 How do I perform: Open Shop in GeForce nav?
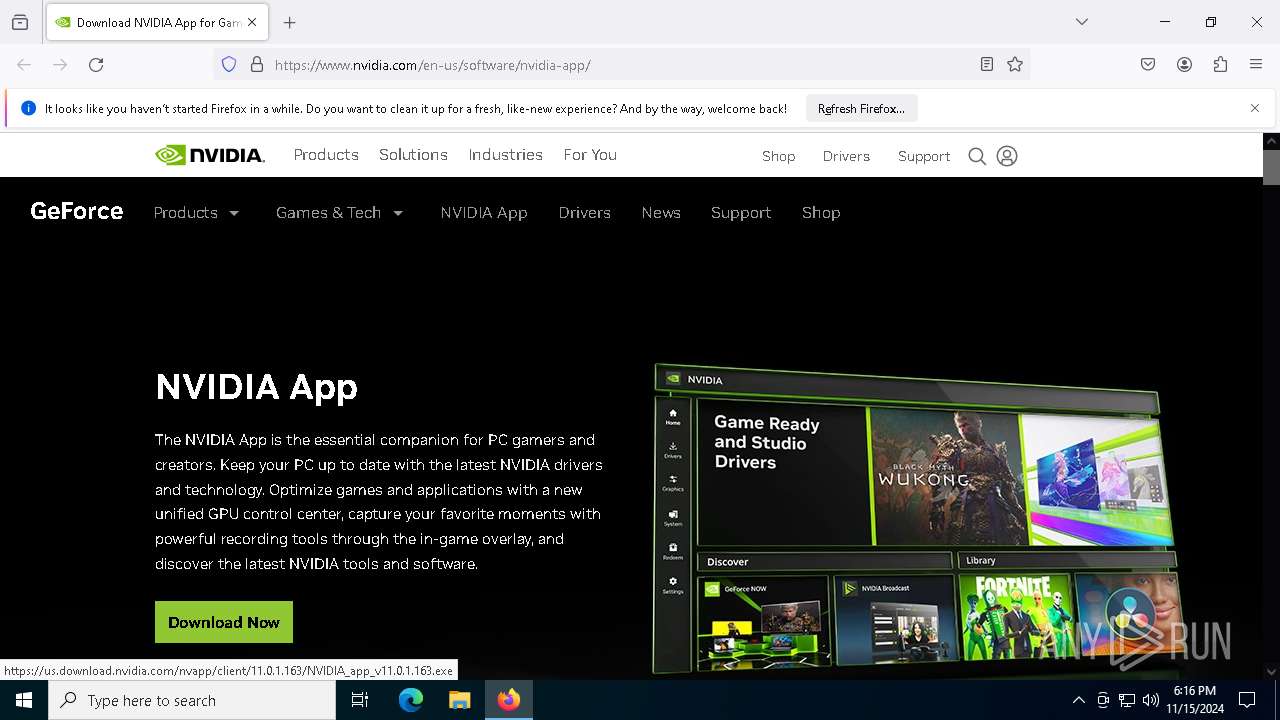click(x=821, y=213)
